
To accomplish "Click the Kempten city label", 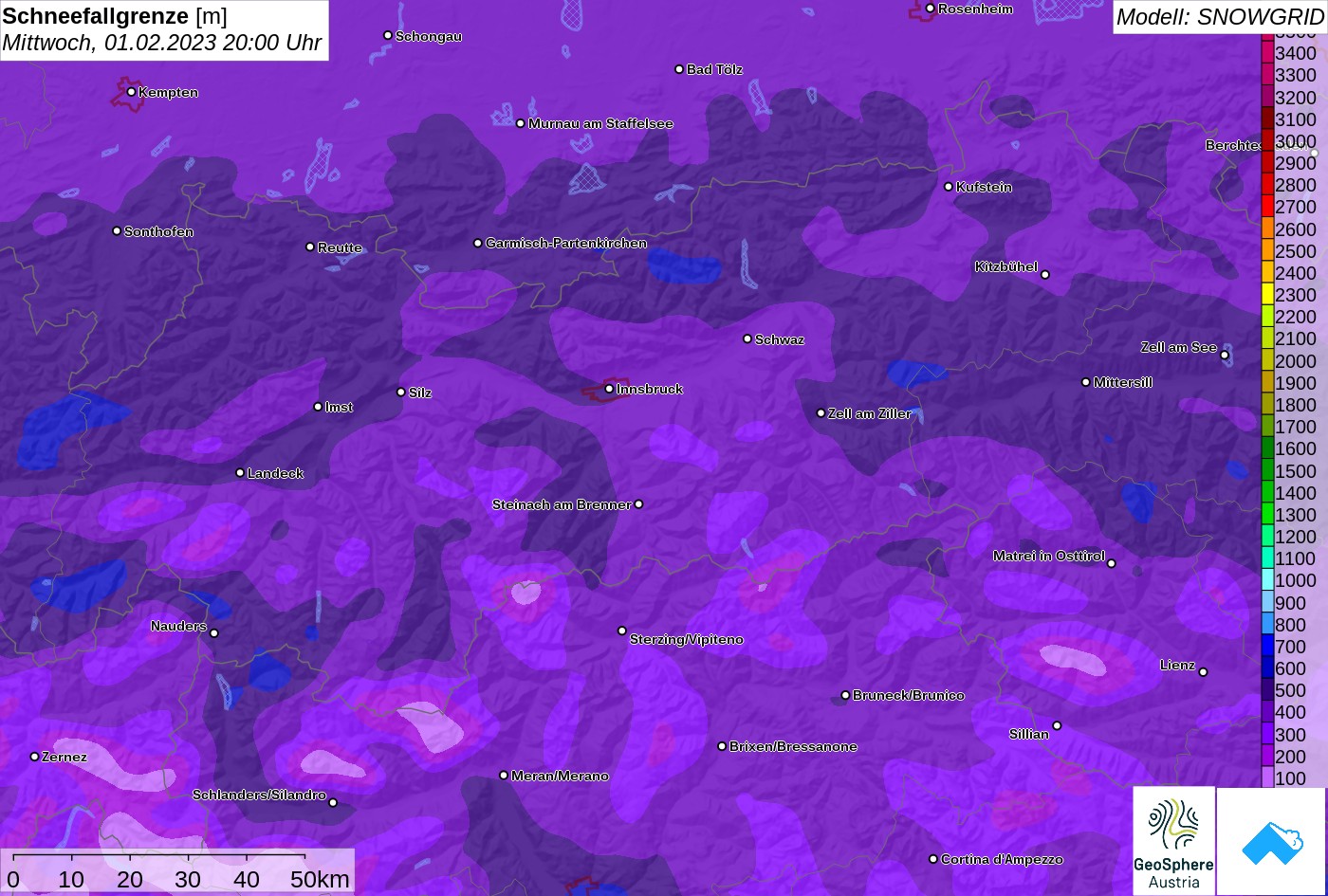I will click(x=168, y=93).
